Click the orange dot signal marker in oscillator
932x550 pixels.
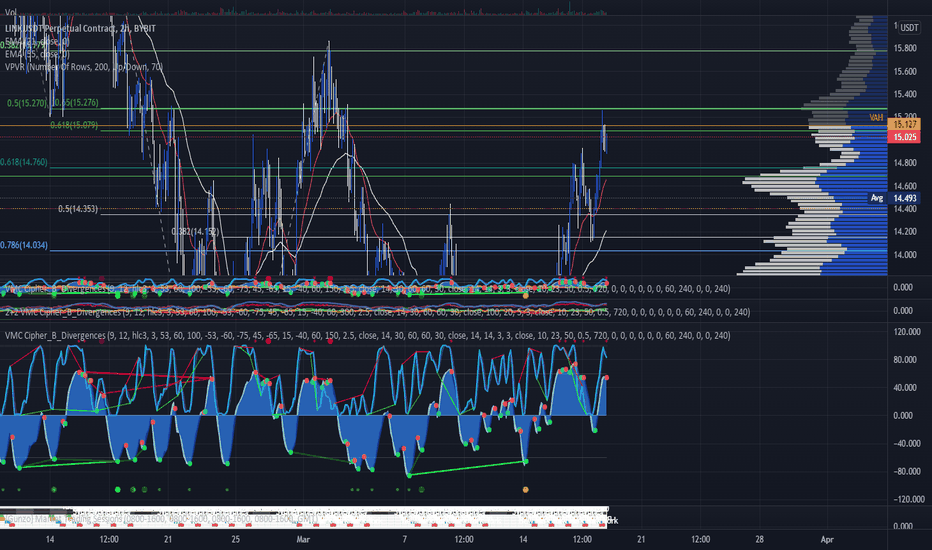click(525, 490)
